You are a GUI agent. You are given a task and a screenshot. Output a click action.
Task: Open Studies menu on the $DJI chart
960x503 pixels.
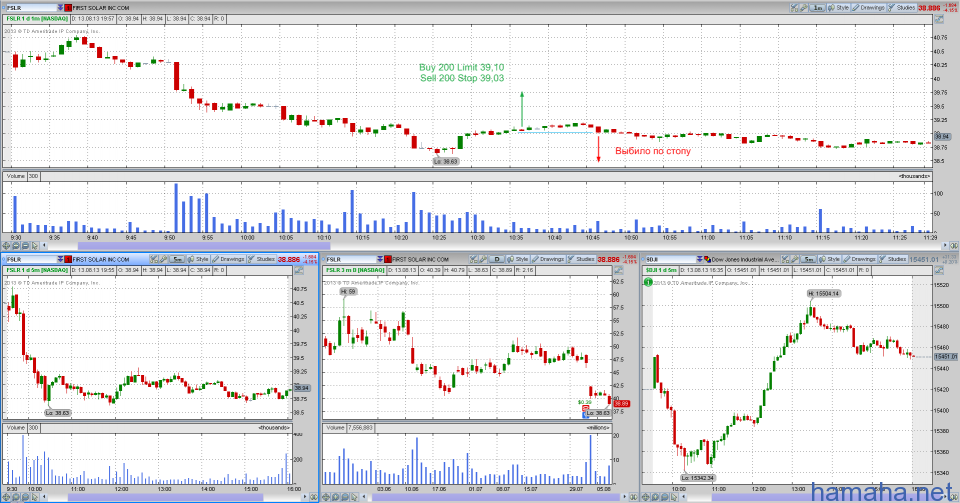893,259
